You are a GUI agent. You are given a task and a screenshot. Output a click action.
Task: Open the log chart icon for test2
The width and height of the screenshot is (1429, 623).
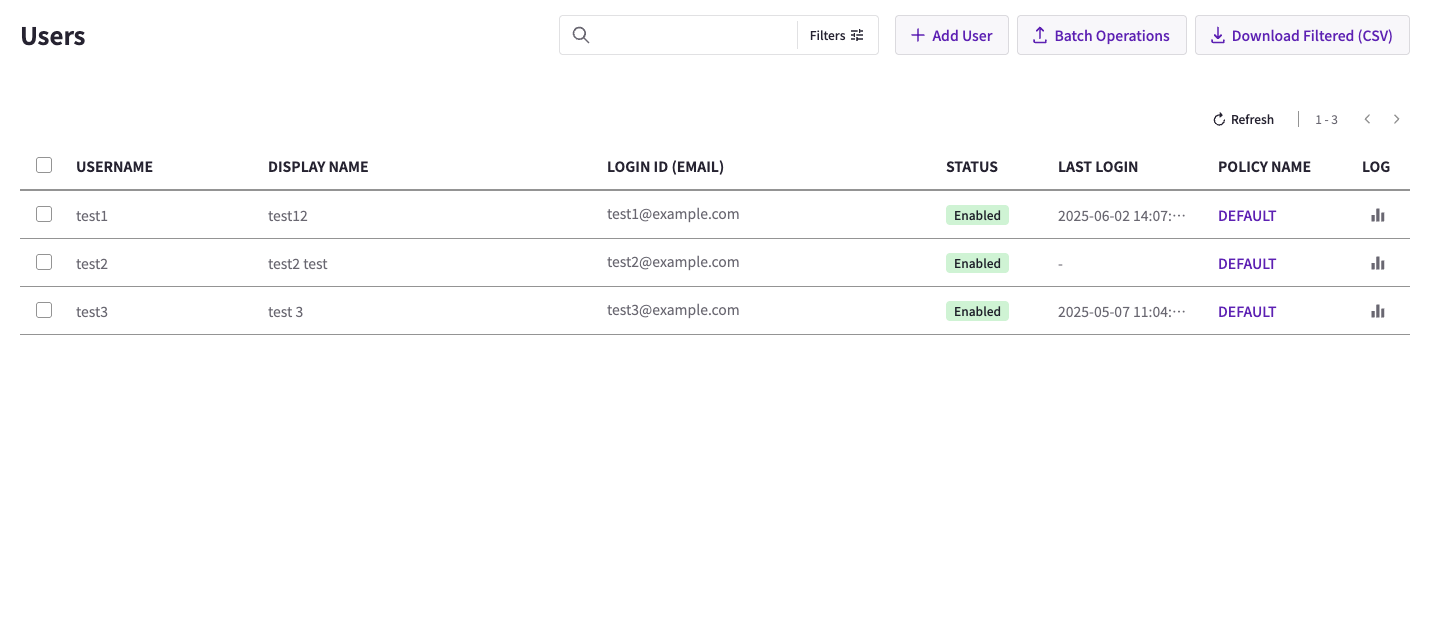pos(1377,263)
